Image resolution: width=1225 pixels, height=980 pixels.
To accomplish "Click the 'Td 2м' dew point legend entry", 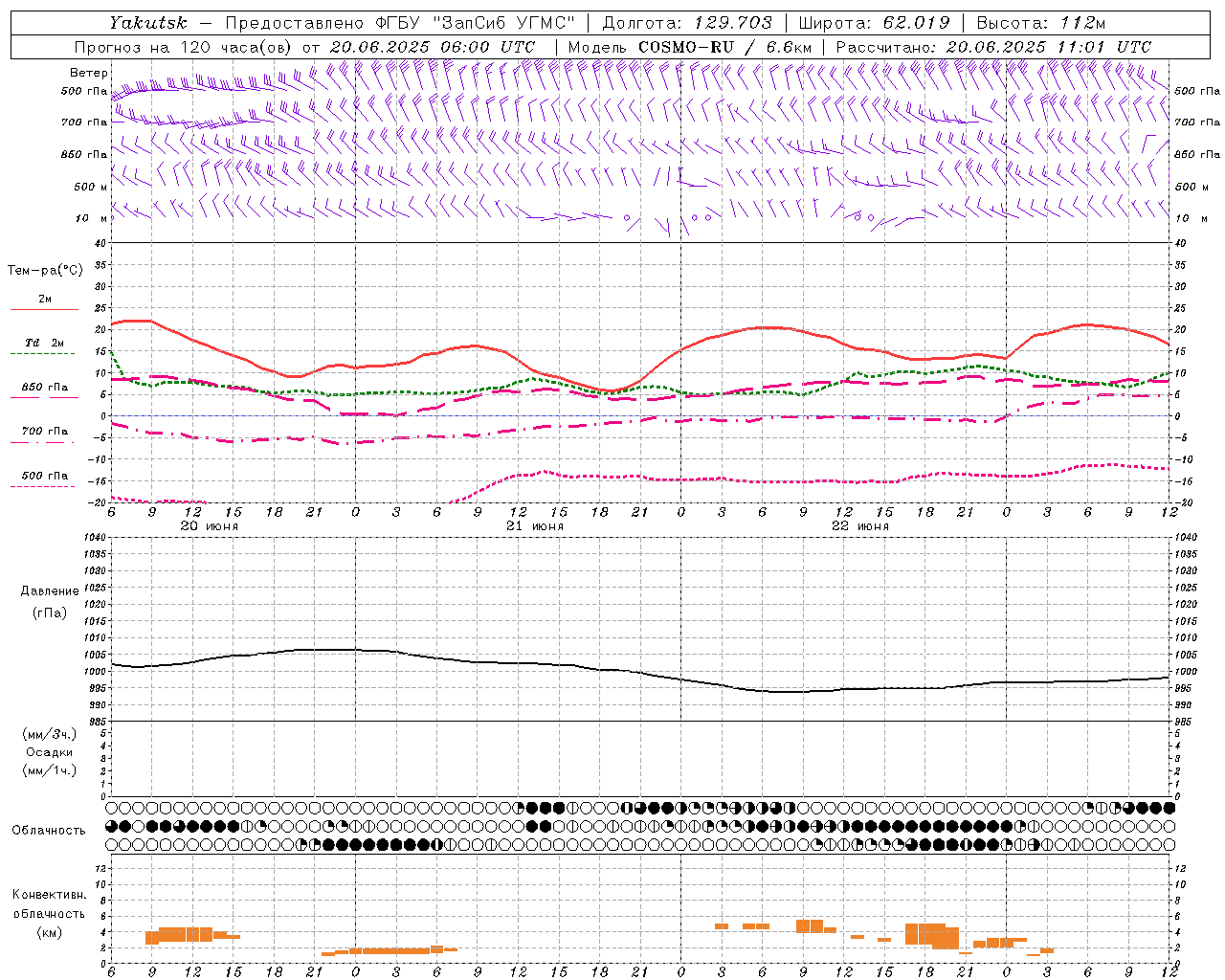I will [45, 343].
